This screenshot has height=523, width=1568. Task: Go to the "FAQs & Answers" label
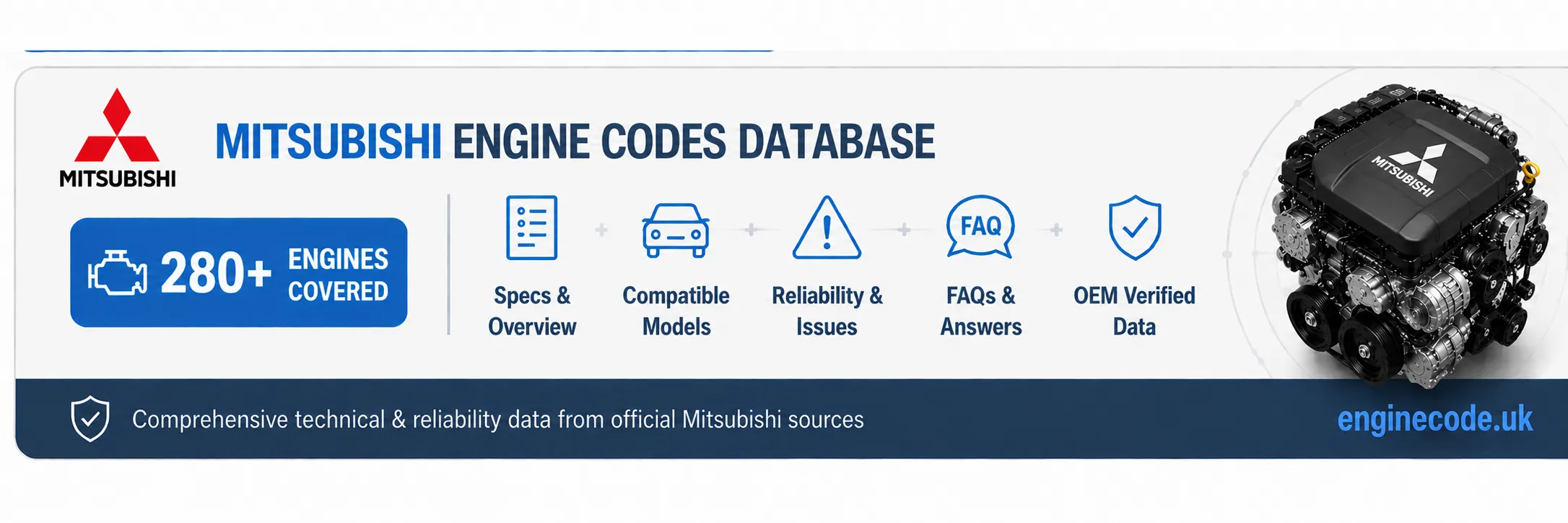(980, 311)
